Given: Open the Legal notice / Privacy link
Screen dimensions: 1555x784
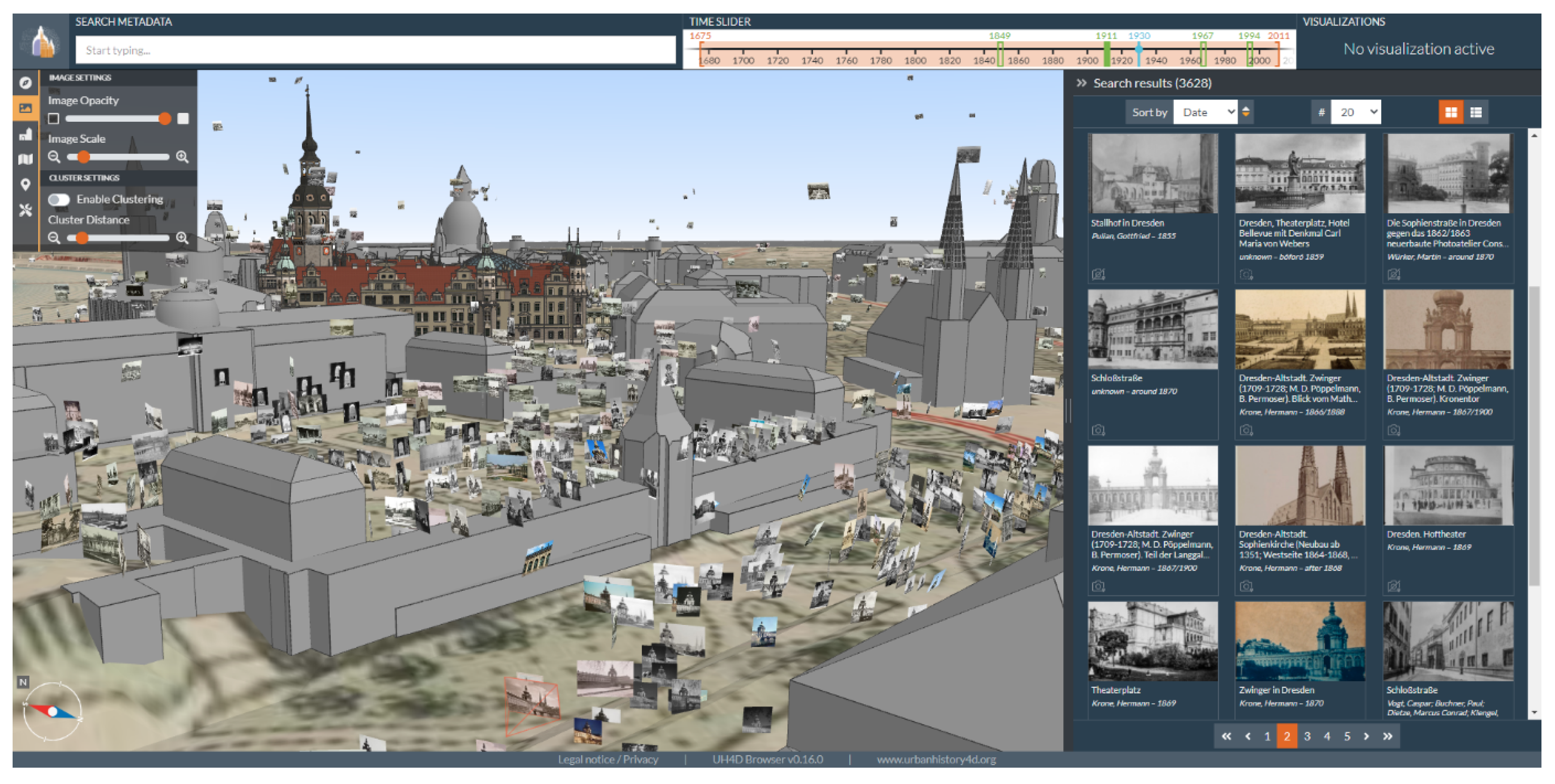Looking at the screenshot, I should (x=608, y=759).
